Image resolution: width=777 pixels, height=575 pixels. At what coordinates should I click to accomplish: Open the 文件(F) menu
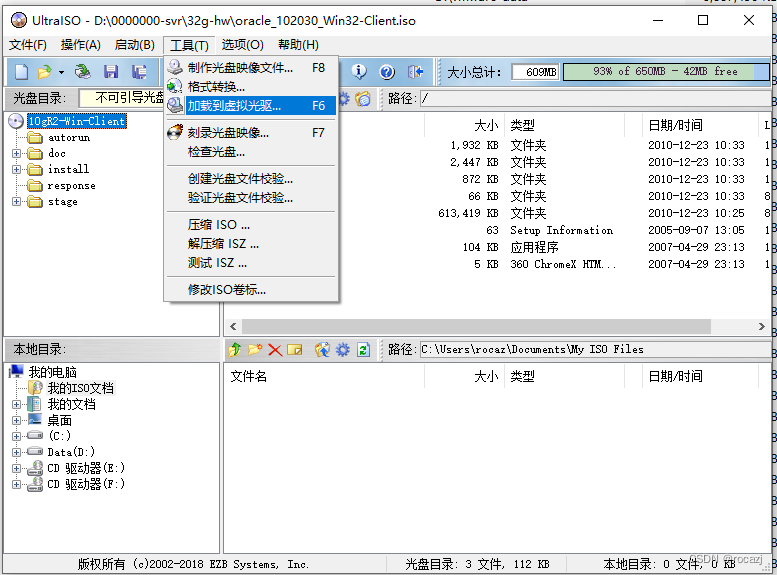pos(28,45)
